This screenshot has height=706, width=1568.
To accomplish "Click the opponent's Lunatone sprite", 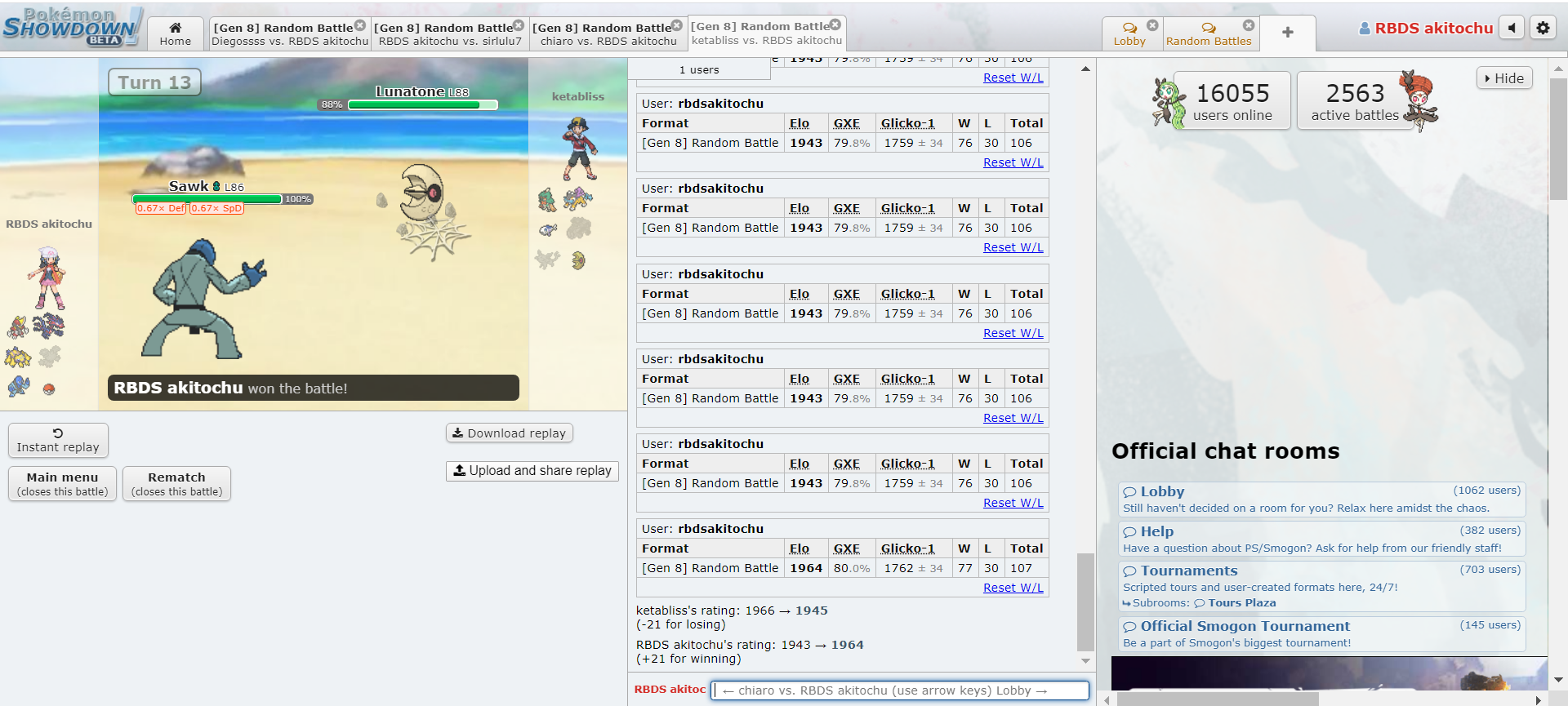I will 423,194.
